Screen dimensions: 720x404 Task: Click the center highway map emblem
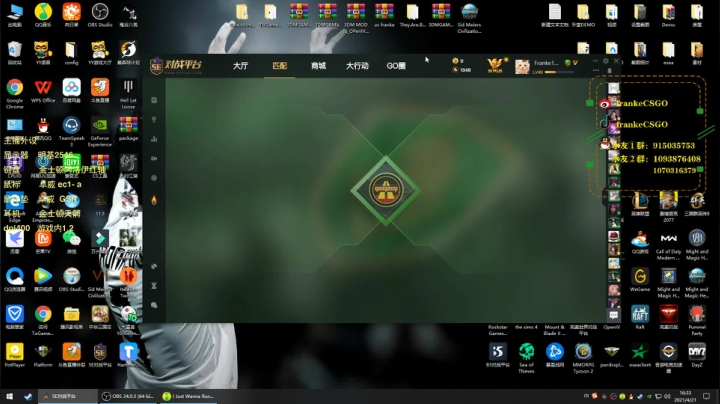coord(386,190)
